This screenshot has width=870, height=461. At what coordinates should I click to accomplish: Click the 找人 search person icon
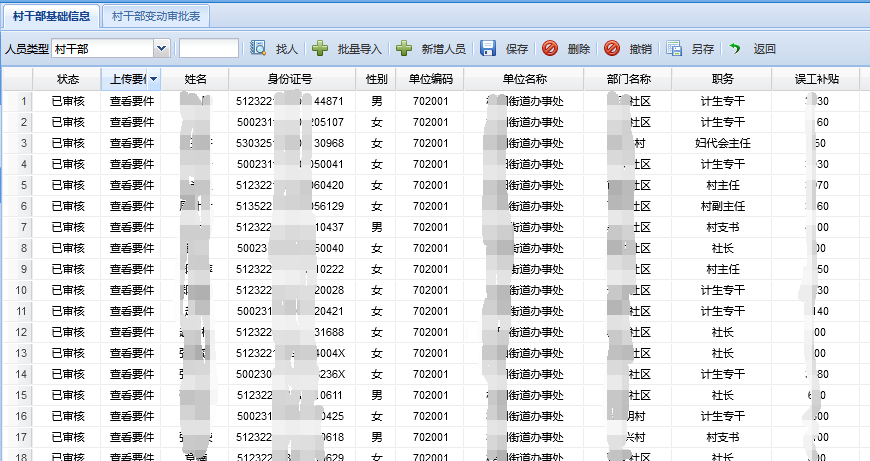tap(258, 48)
